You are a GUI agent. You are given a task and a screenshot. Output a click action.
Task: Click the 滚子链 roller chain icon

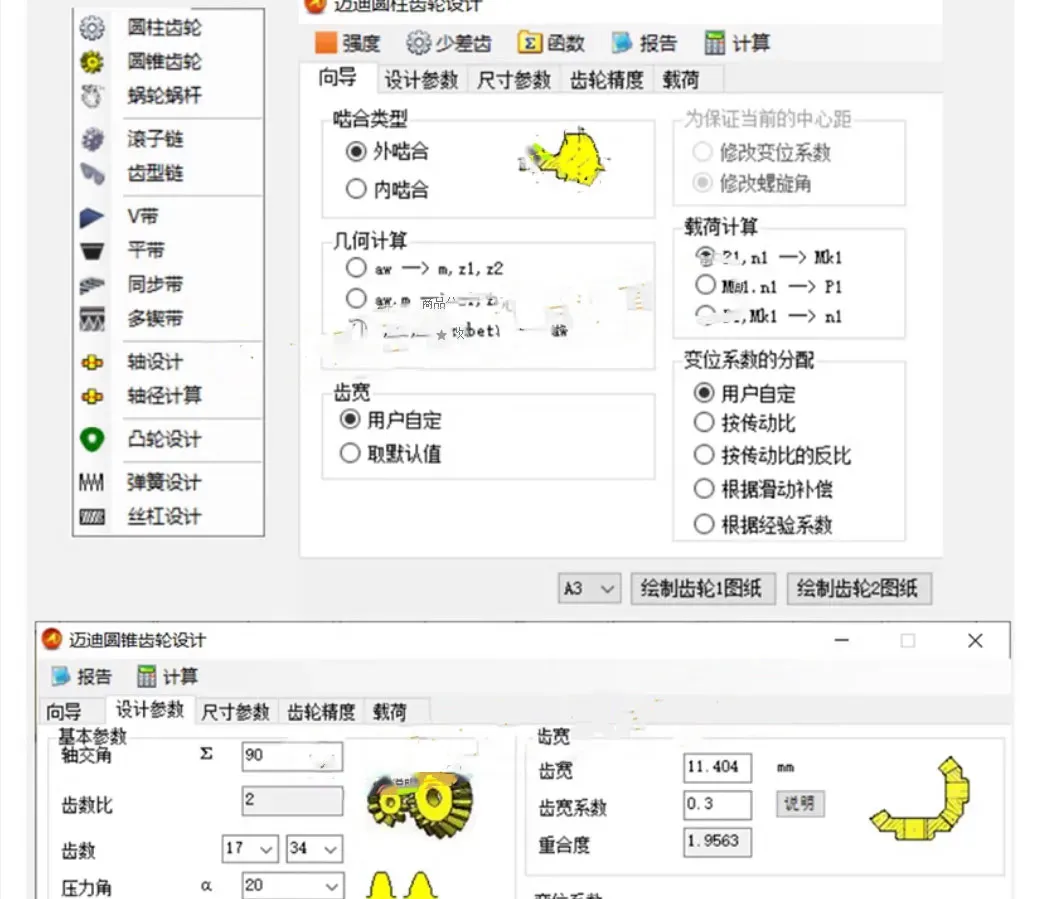point(92,140)
